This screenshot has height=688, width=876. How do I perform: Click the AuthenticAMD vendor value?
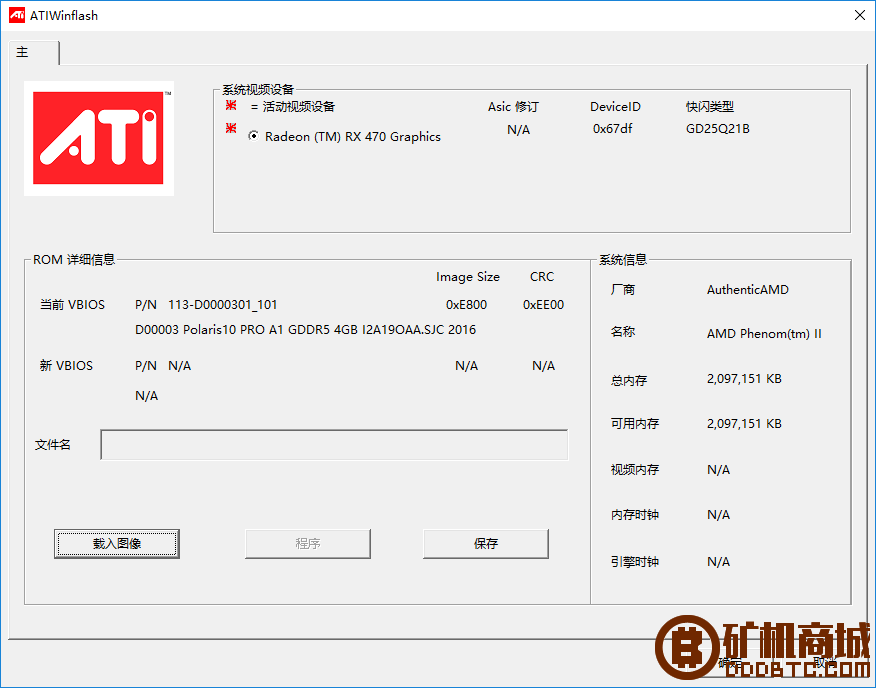click(x=748, y=290)
